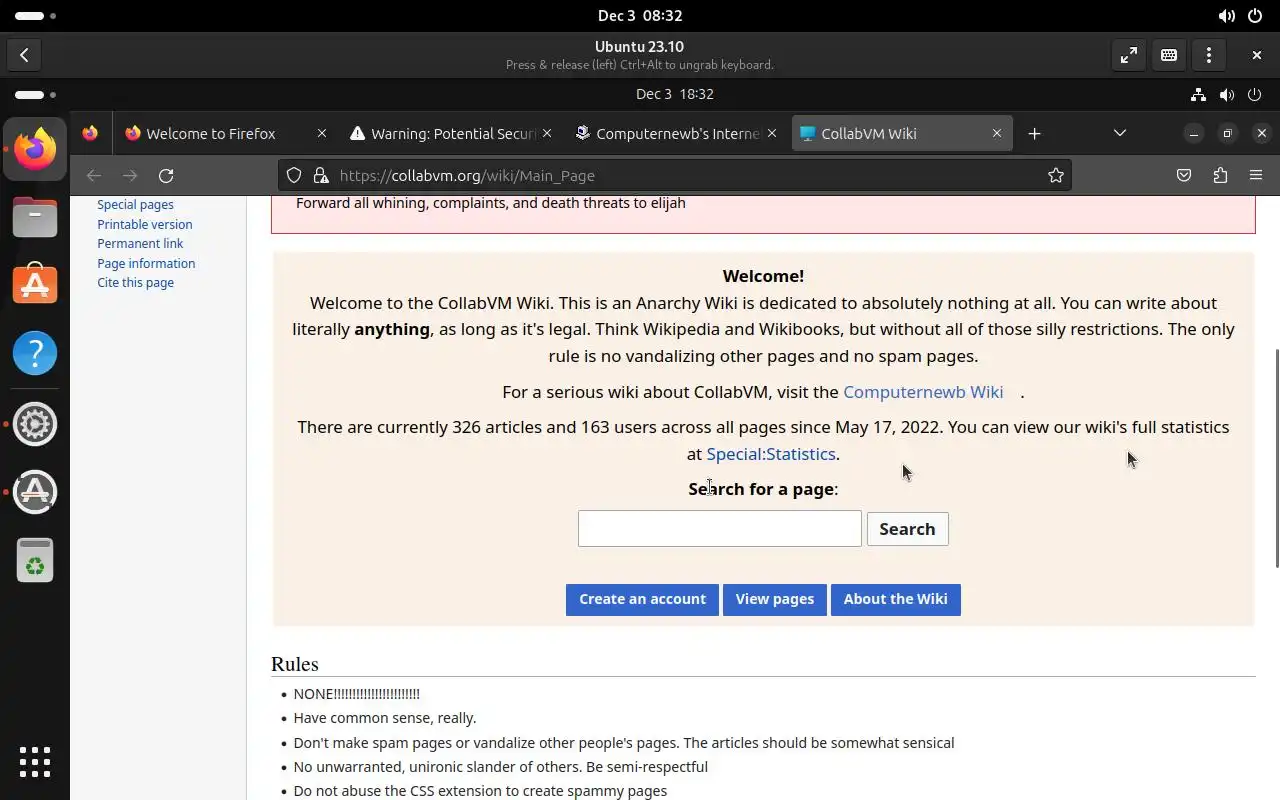Click the tracking protection shield icon
The width and height of the screenshot is (1280, 800).
click(x=294, y=175)
